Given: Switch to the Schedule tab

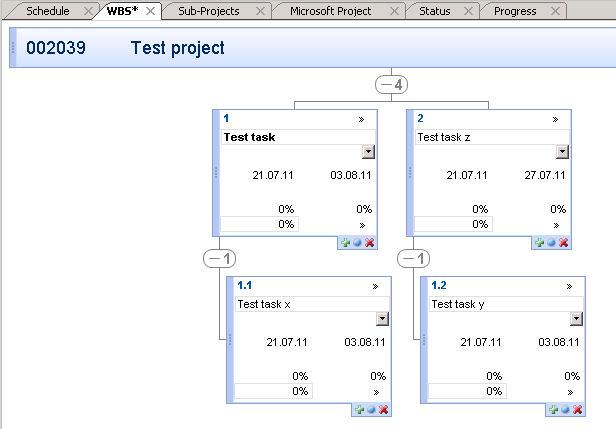Looking at the screenshot, I should (48, 11).
